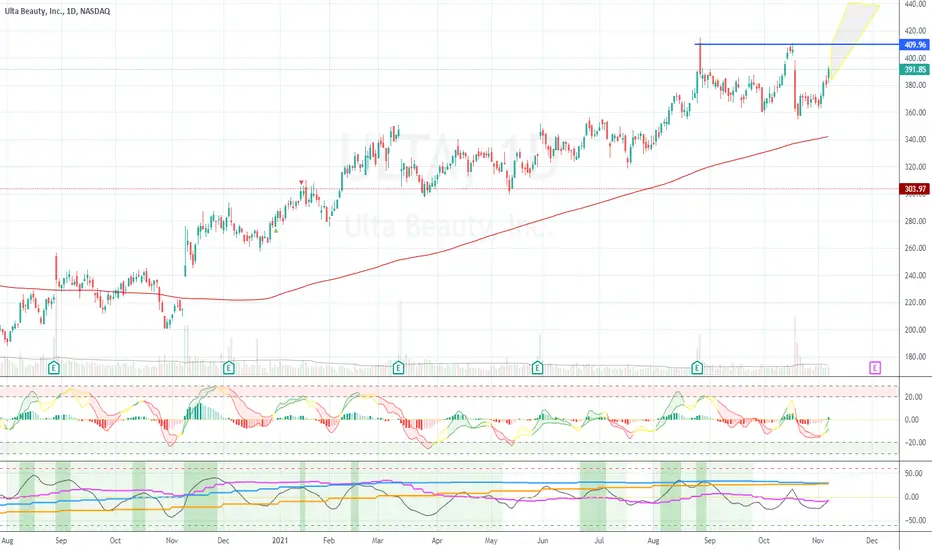Click the purple upcoming earnings E marker

(875, 368)
